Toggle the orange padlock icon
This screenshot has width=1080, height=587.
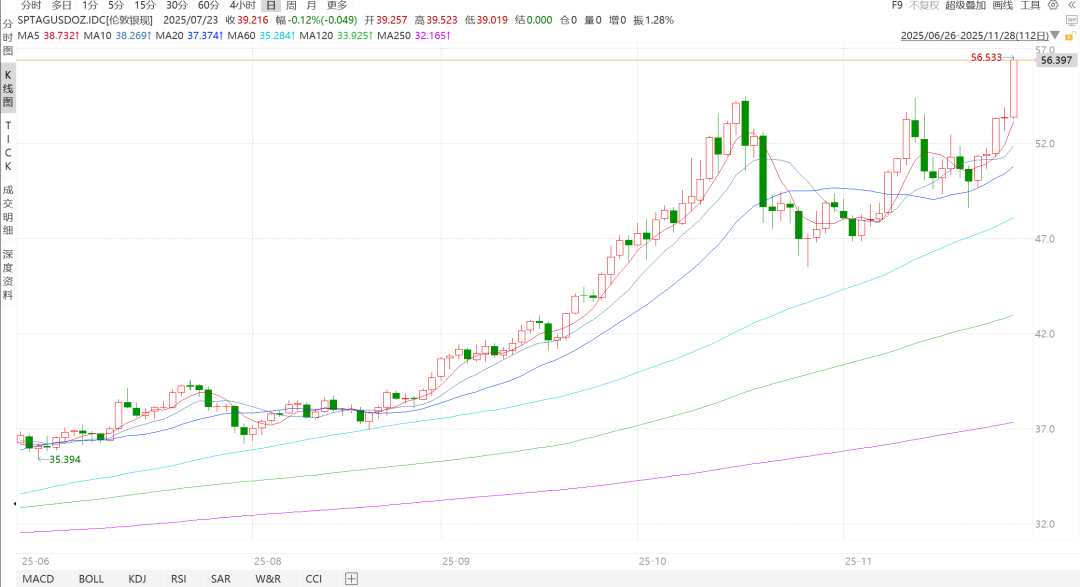[1070, 36]
